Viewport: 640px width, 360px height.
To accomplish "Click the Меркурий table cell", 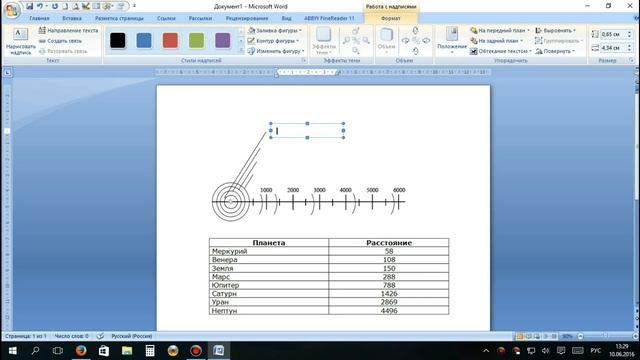I will tap(269, 251).
